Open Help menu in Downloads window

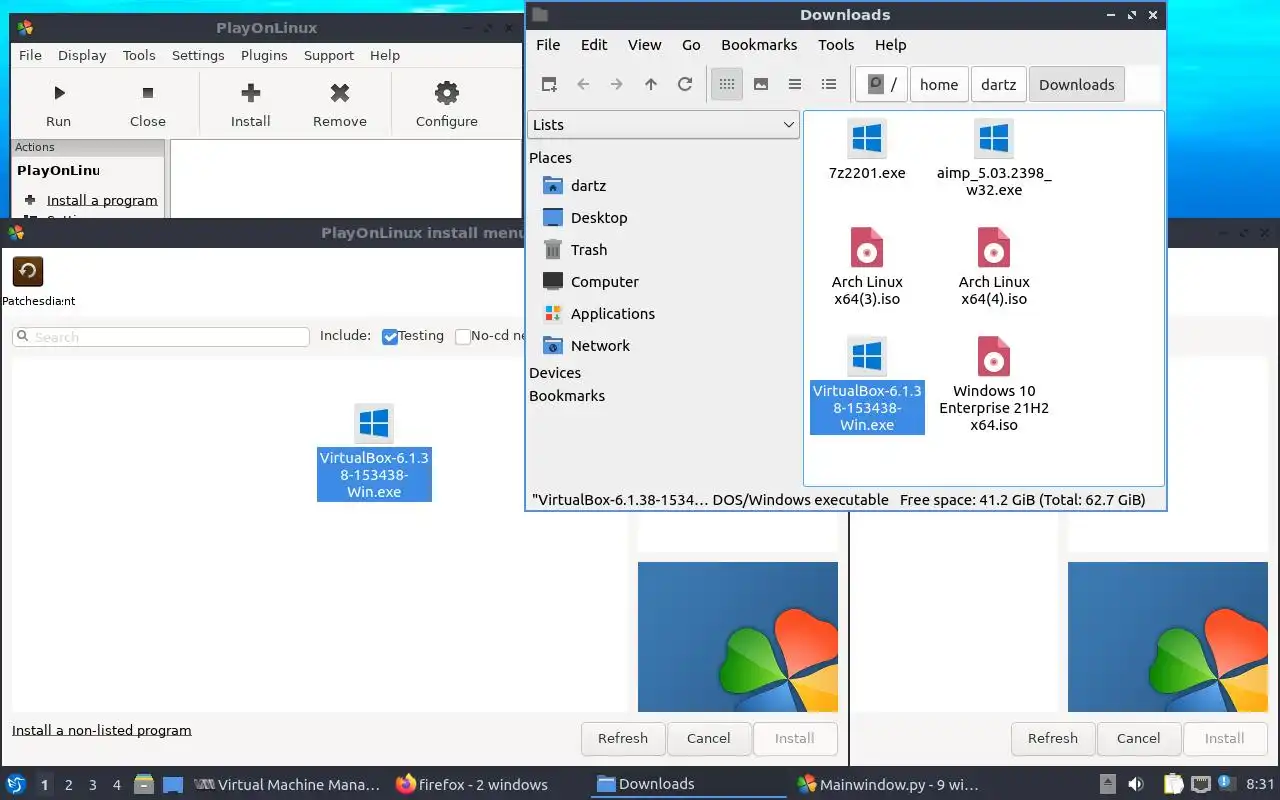(890, 45)
